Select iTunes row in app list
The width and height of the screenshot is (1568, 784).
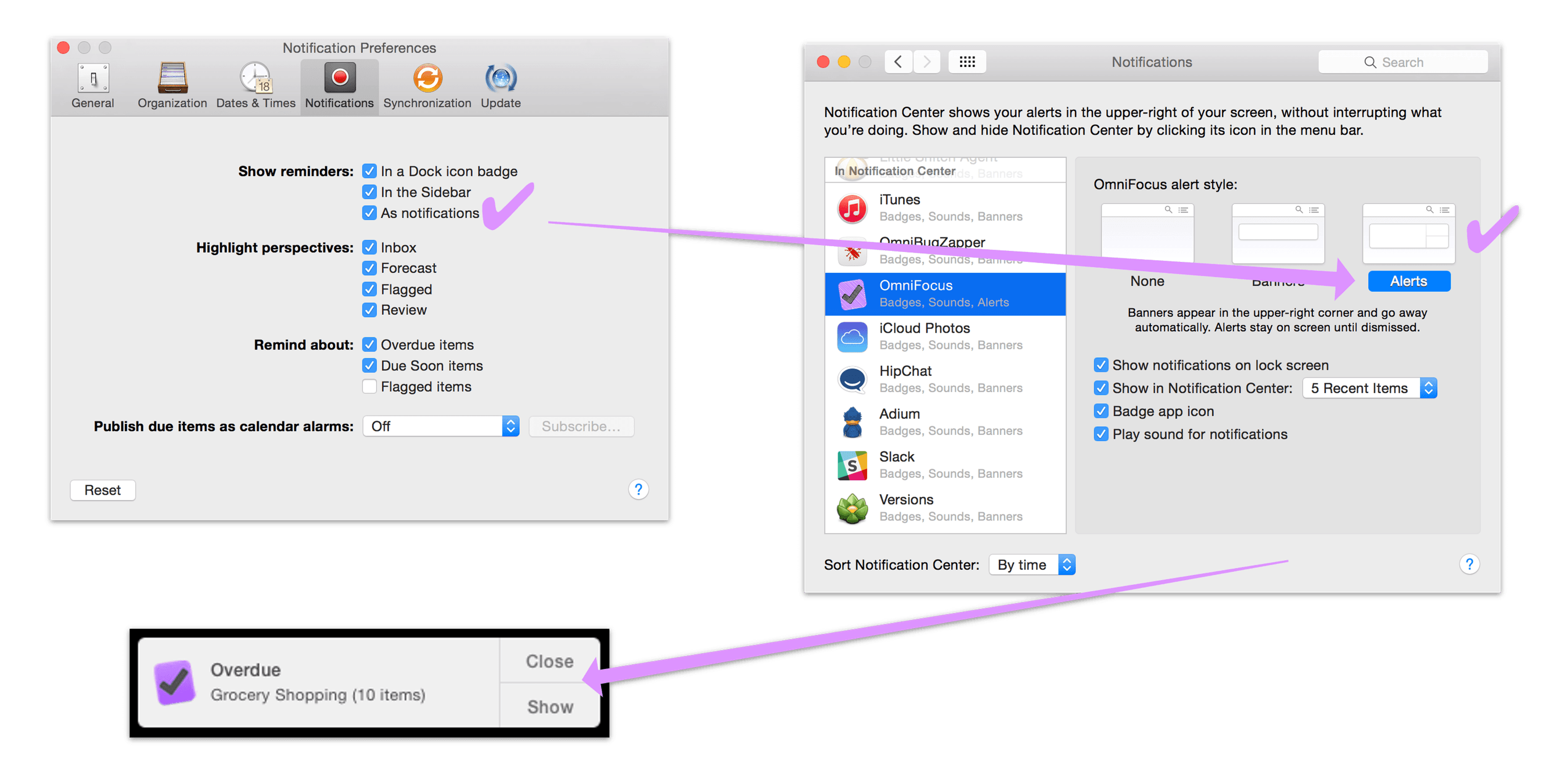945,208
